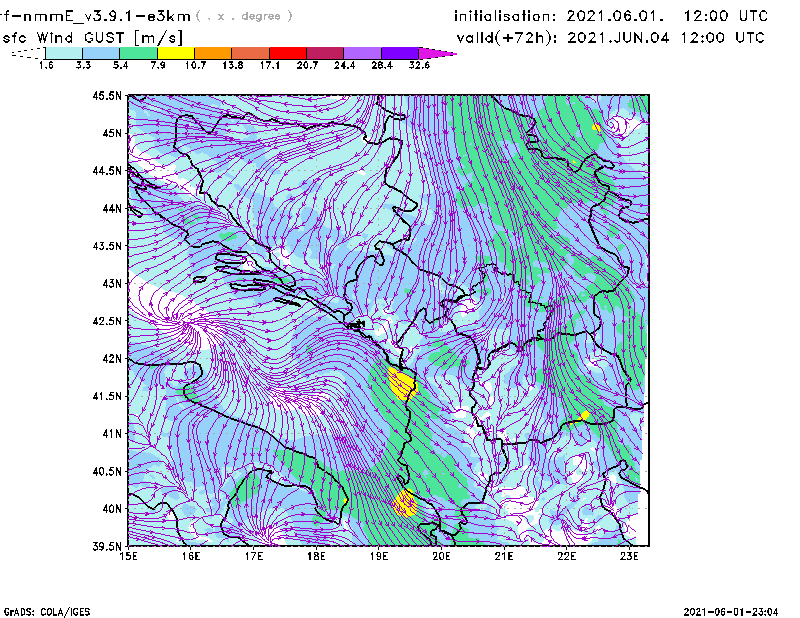Click the legend value "28.4"

click(382, 65)
